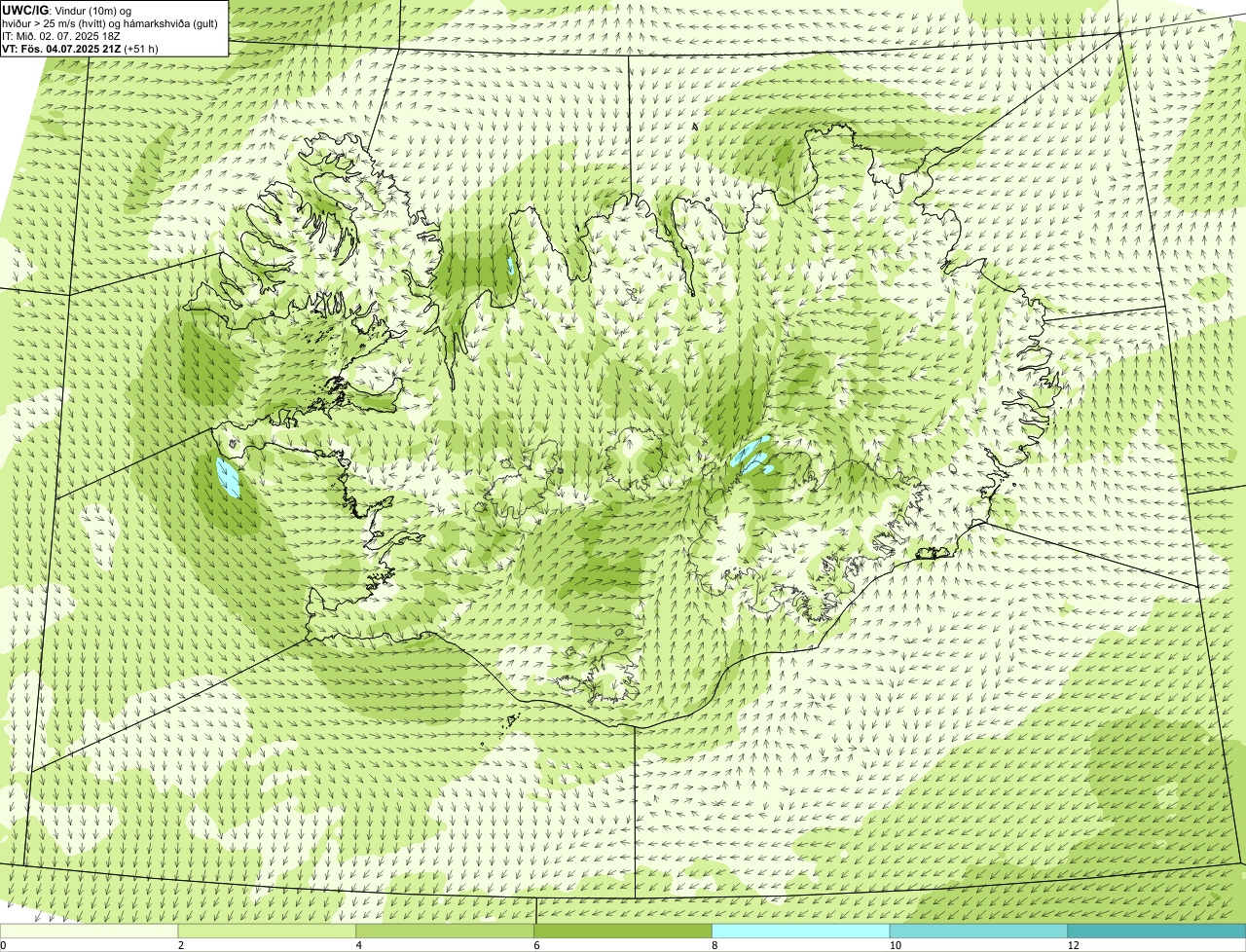Pick the 10–12 turquoise colour bar segment
This screenshot has width=1246, height=952.
[x=979, y=931]
